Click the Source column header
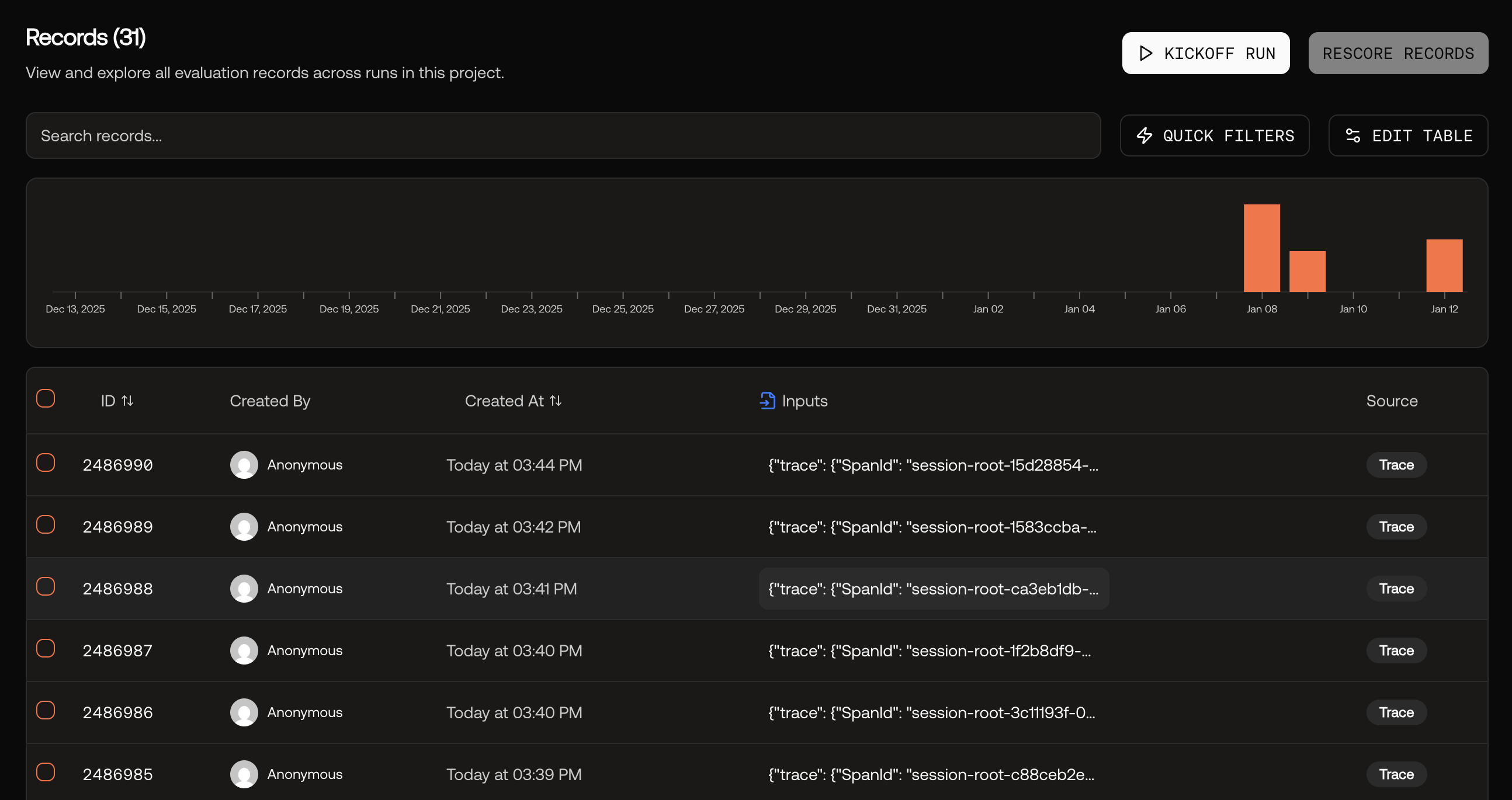Screen dimensions: 1512x800 [1392, 401]
